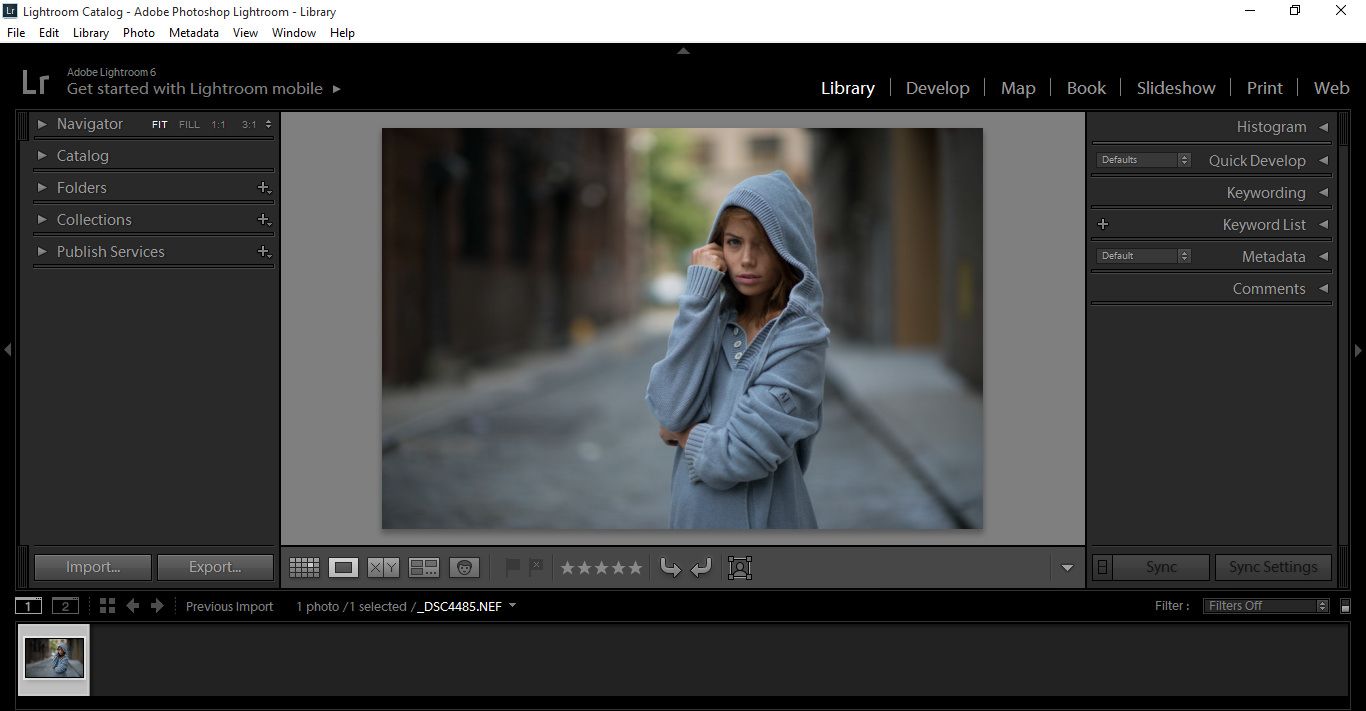The image size is (1366, 711).
Task: Expand the Folders panel
Action: tap(42, 188)
